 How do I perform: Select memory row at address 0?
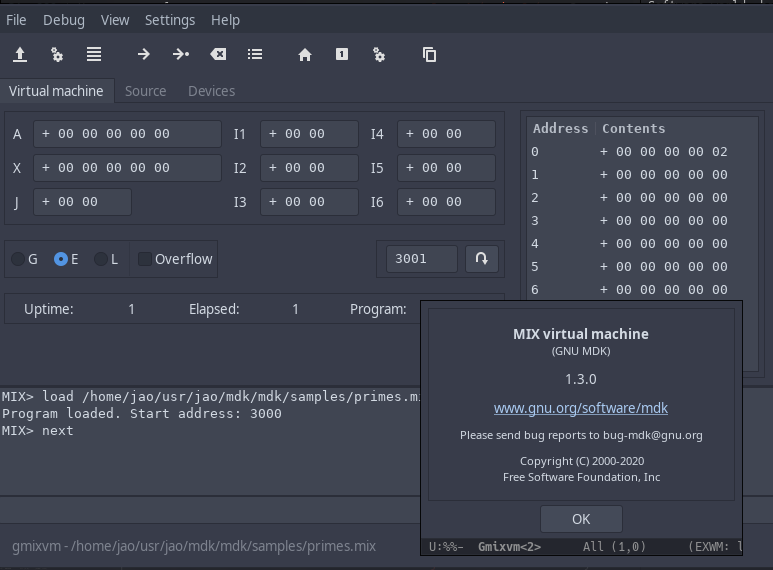pos(642,152)
